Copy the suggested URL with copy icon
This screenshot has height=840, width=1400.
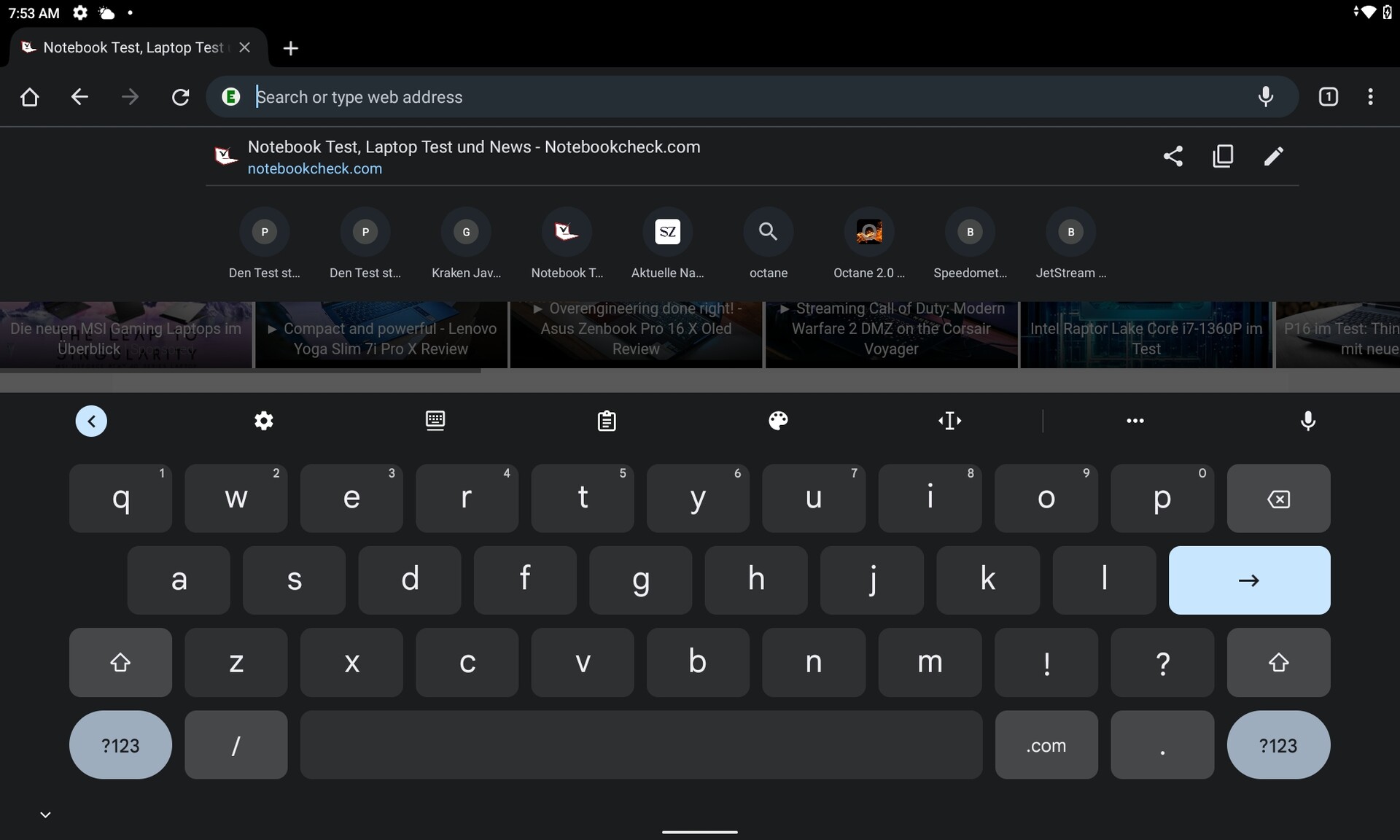click(x=1223, y=156)
